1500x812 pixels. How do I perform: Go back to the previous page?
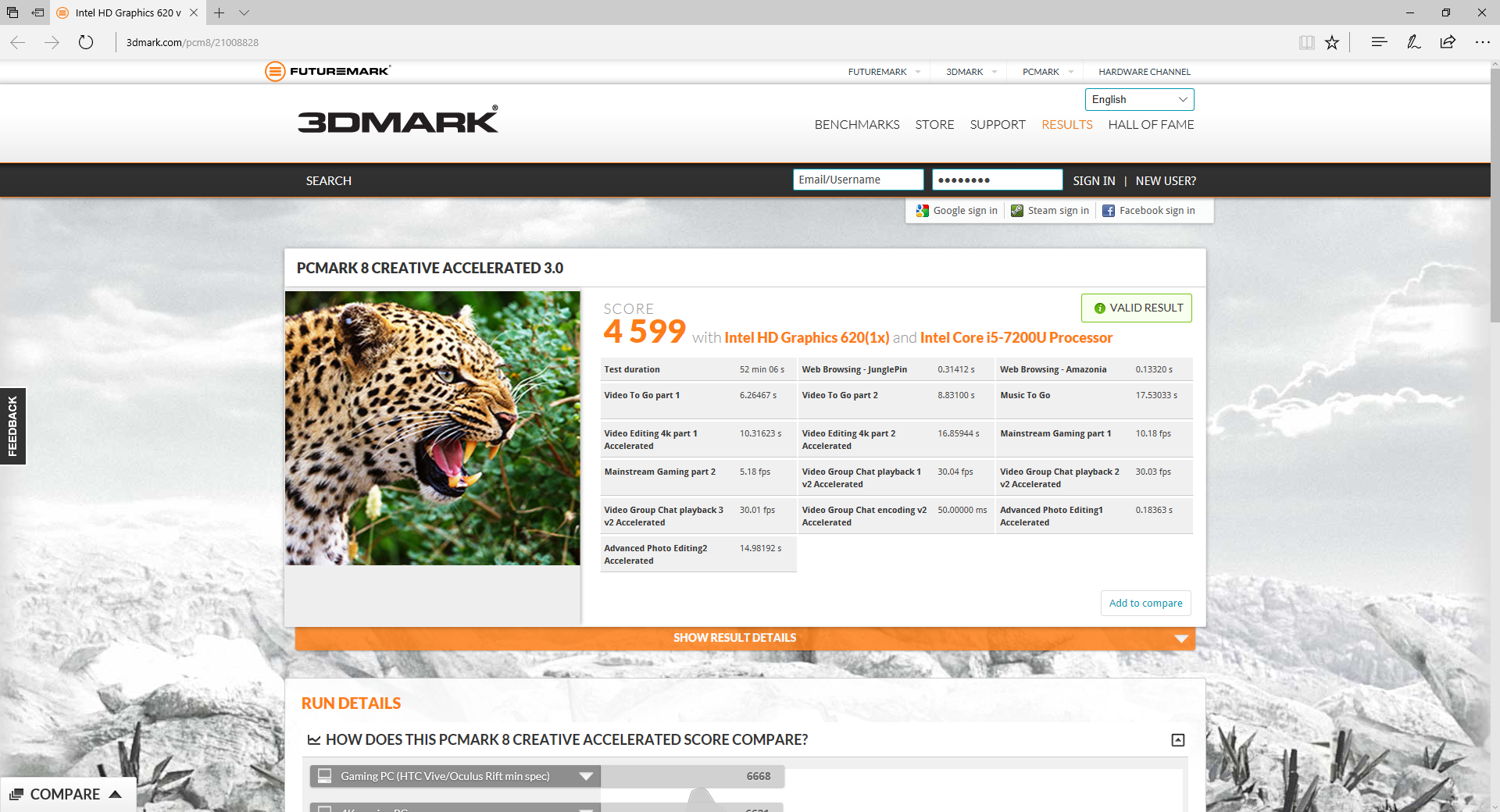click(x=18, y=42)
